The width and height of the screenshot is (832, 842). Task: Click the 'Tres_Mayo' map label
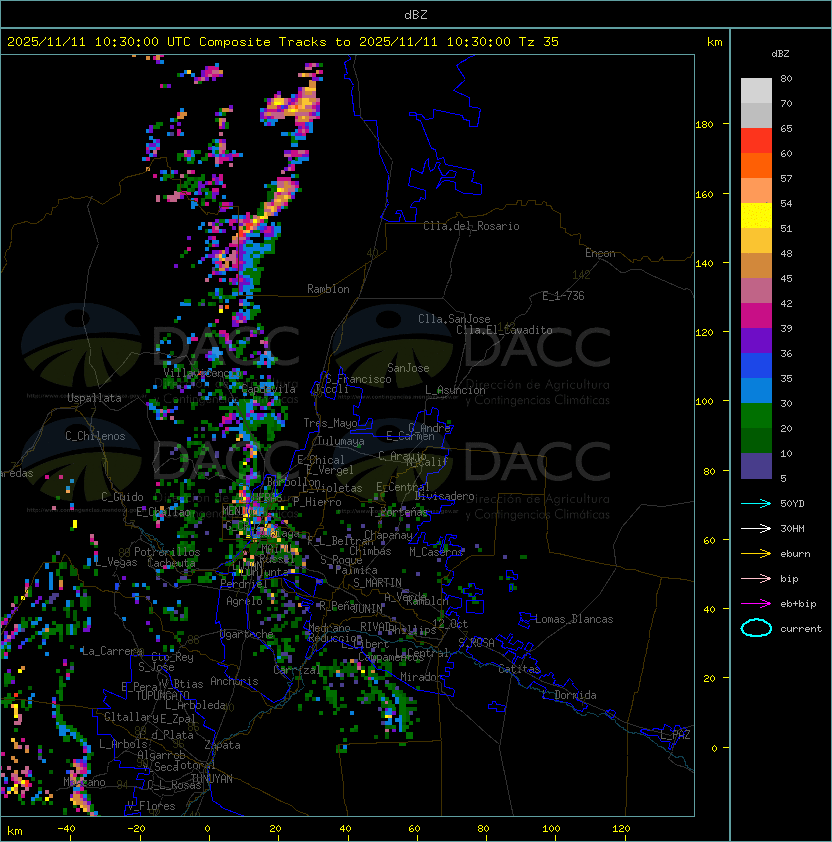pos(330,423)
